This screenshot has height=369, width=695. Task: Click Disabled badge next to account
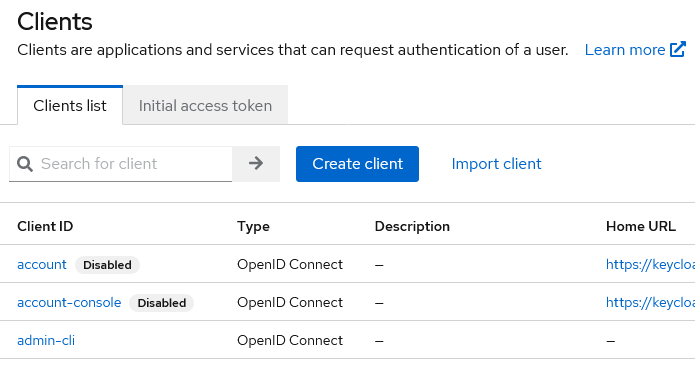[x=107, y=265]
